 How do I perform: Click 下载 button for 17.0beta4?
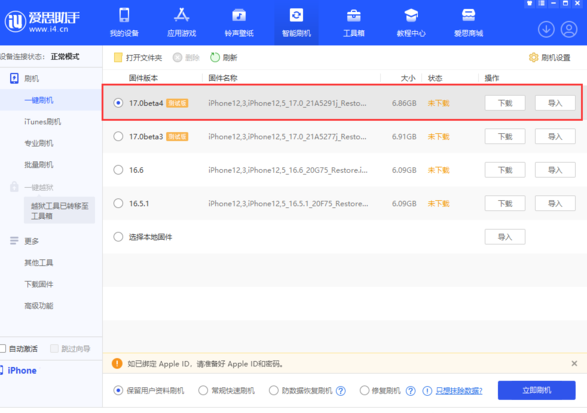pos(505,103)
